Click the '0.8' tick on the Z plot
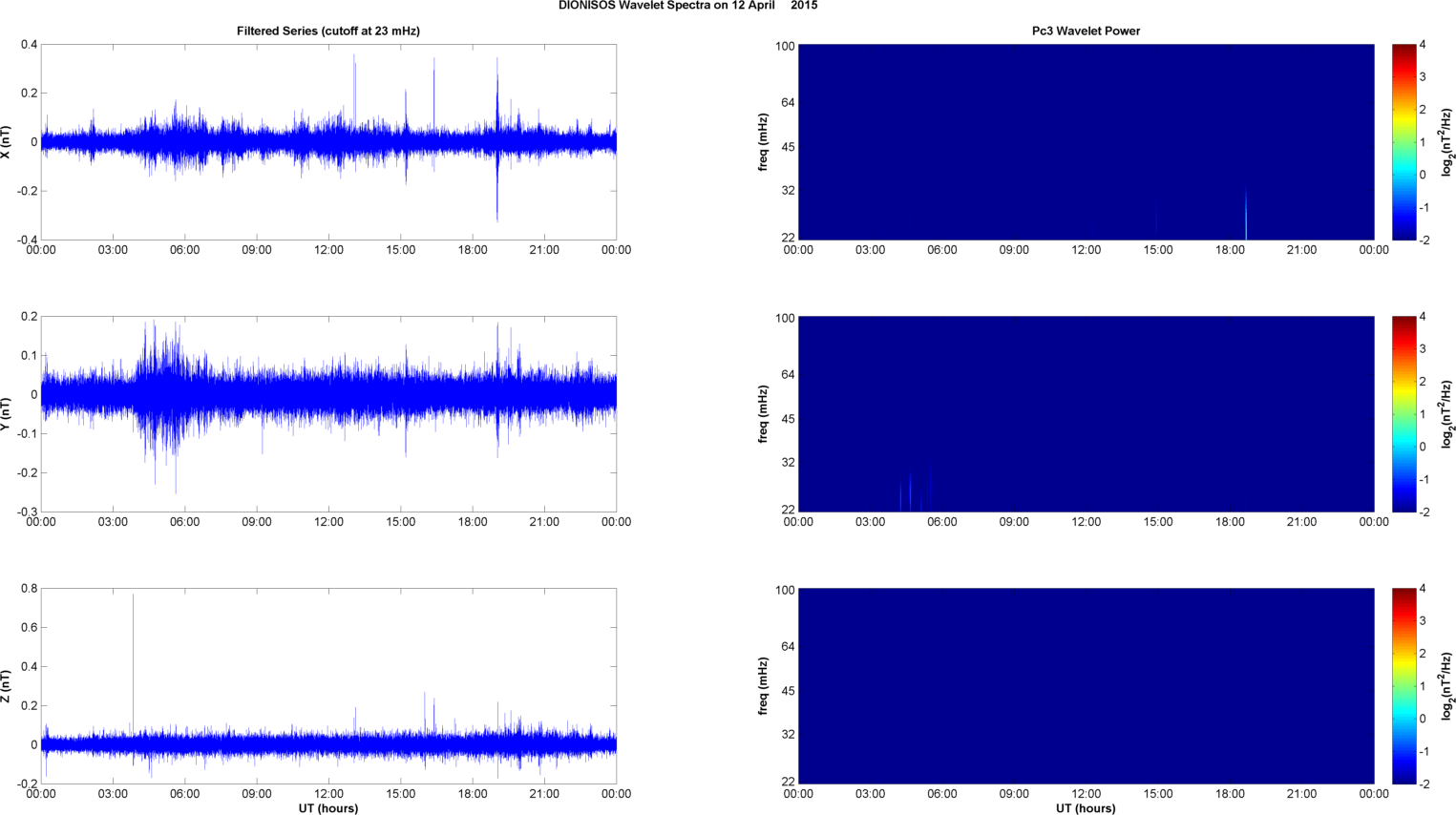The height and width of the screenshot is (815, 1456). click(x=29, y=589)
